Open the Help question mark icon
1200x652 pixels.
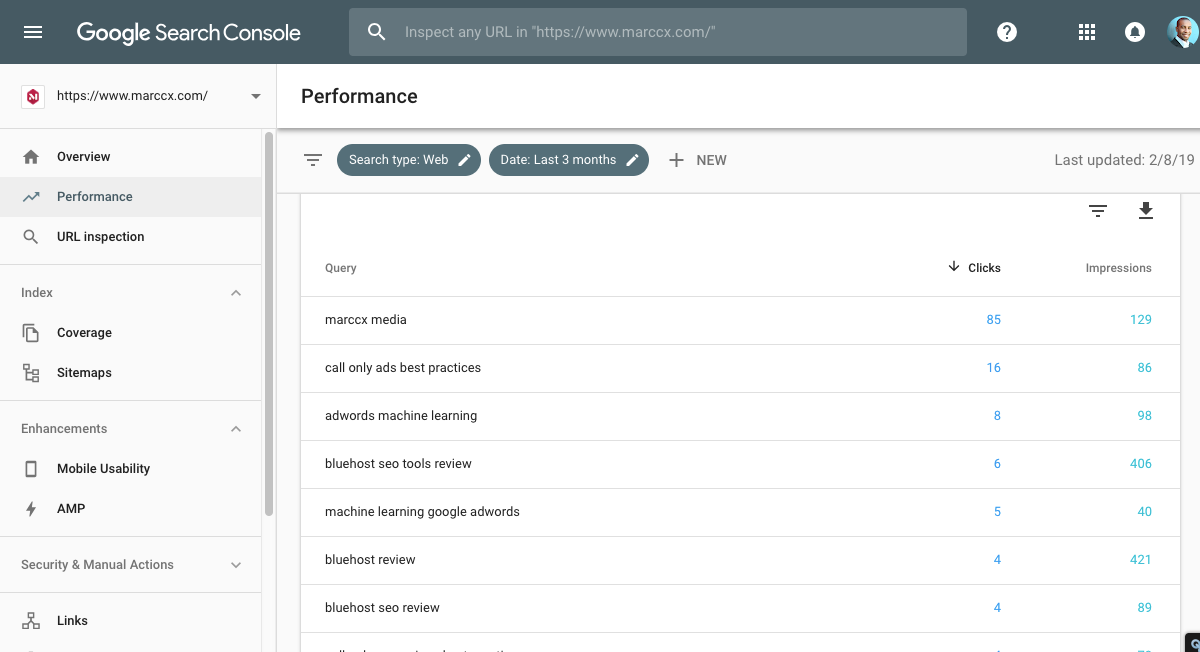[x=1007, y=32]
